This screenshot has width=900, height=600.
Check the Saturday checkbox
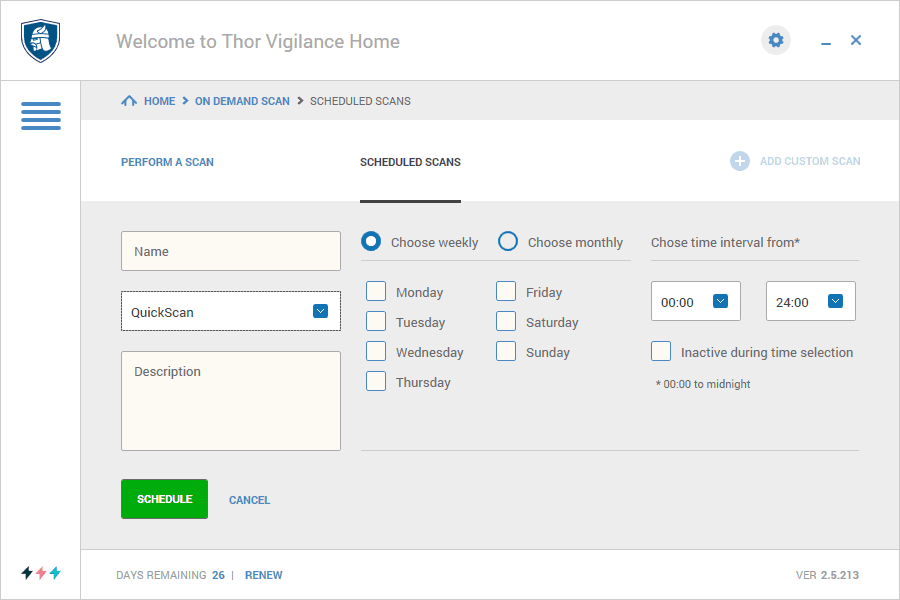[x=506, y=321]
